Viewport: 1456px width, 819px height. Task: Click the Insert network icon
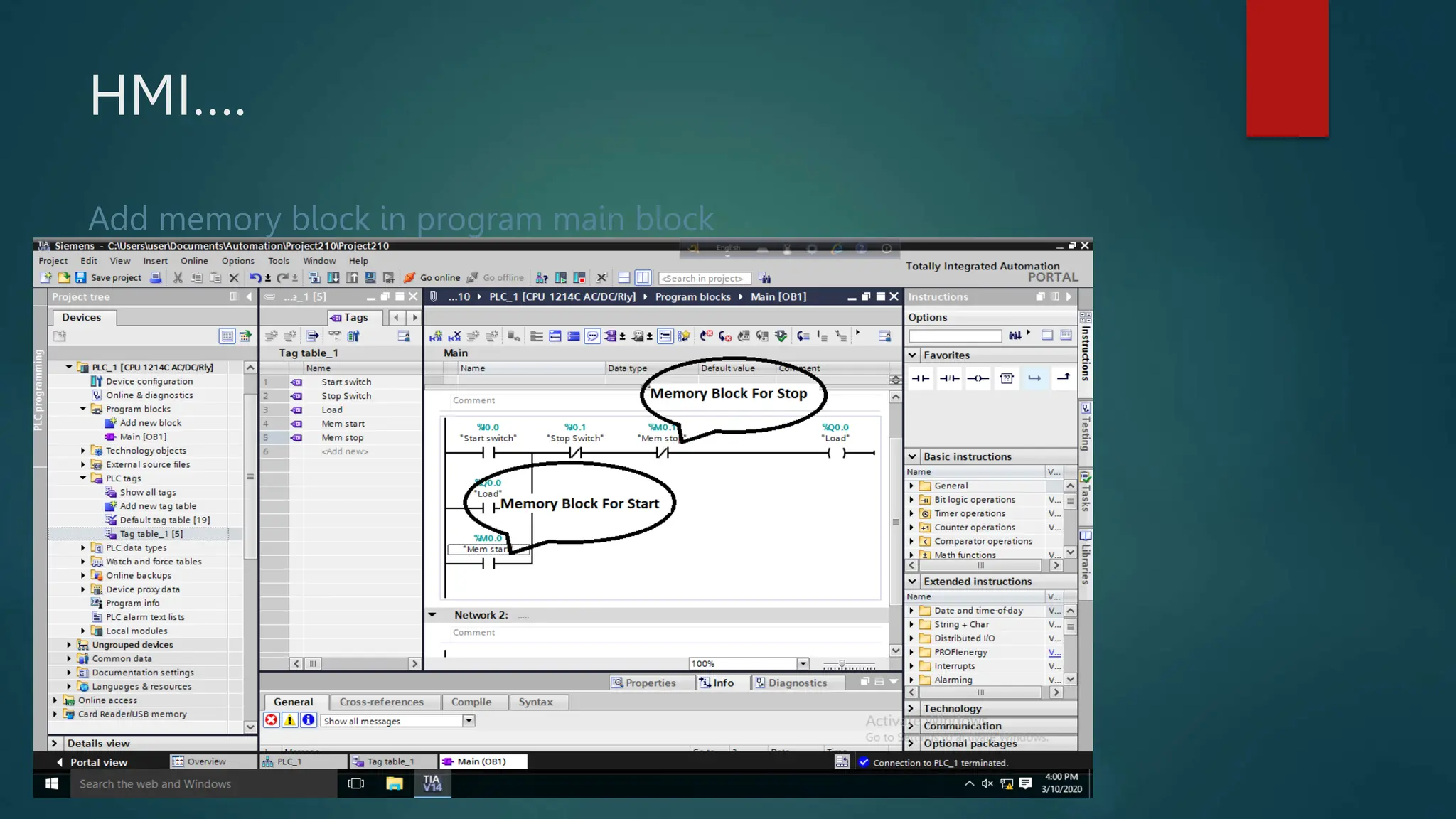pyautogui.click(x=436, y=336)
